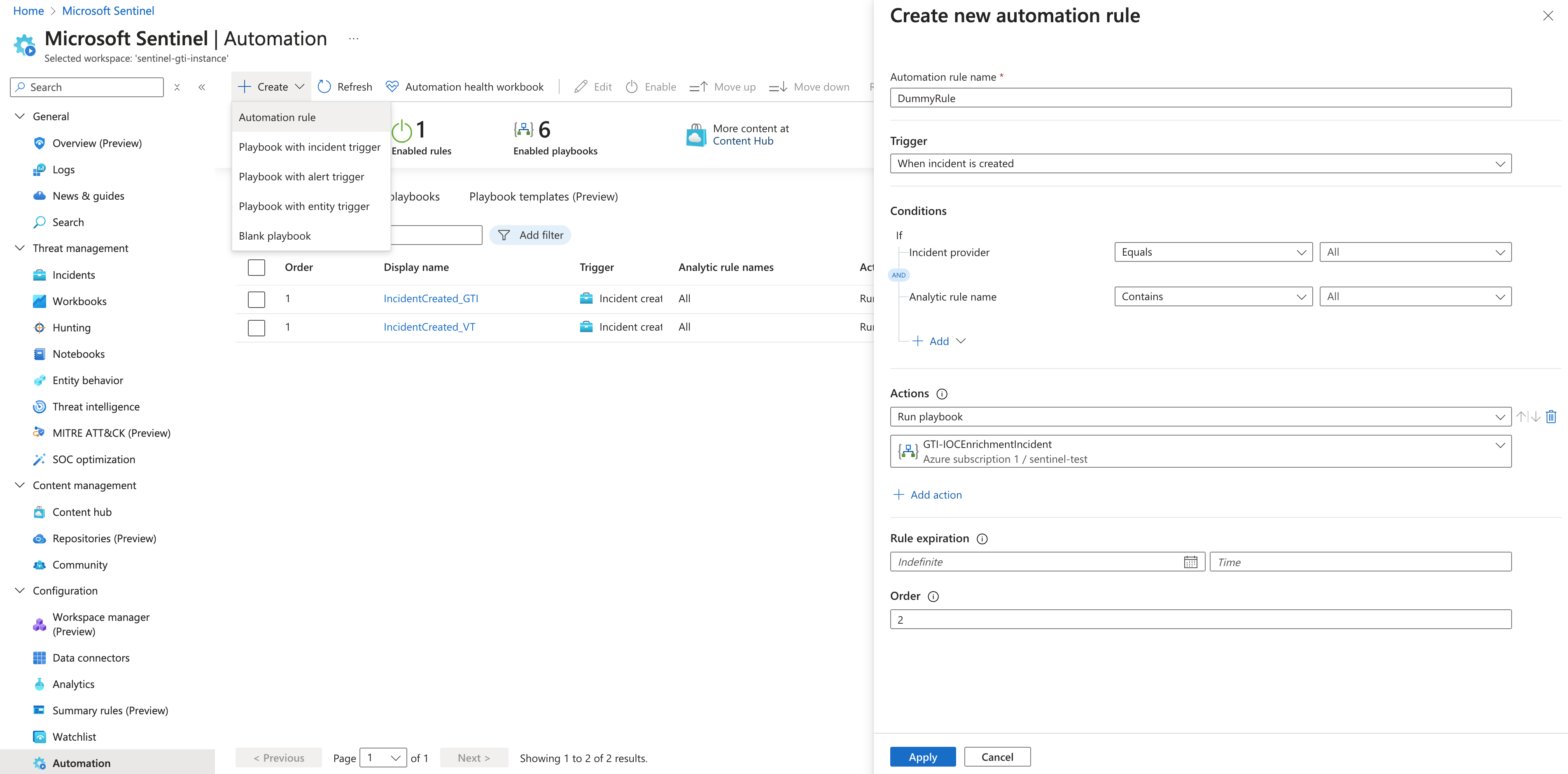Collapse the Threat management section
This screenshot has width=1568, height=774.
20,248
